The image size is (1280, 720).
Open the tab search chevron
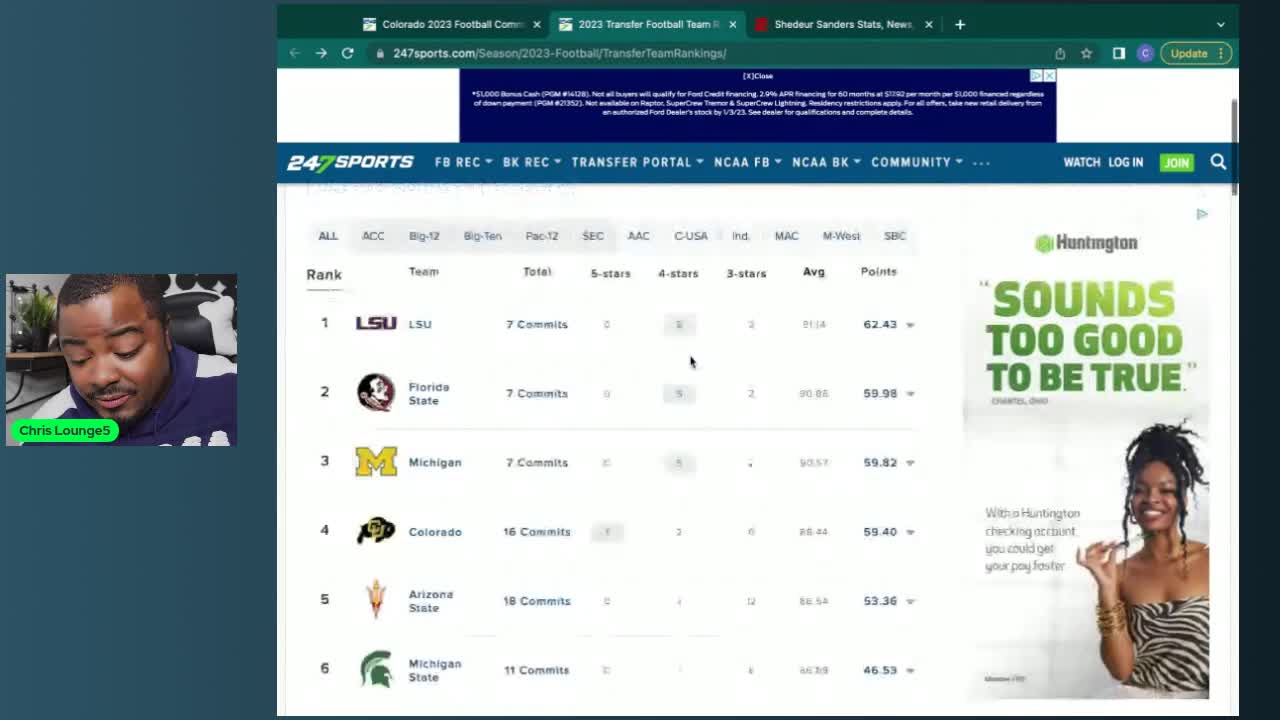pyautogui.click(x=1220, y=24)
